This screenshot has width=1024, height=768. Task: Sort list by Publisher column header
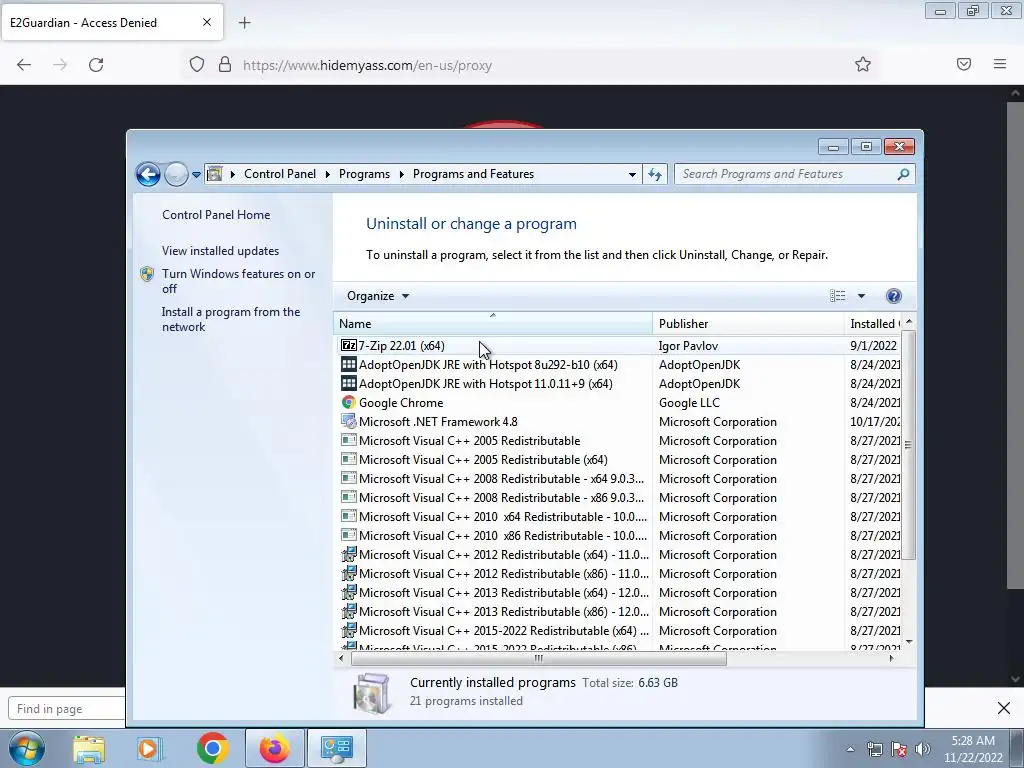tap(748, 323)
